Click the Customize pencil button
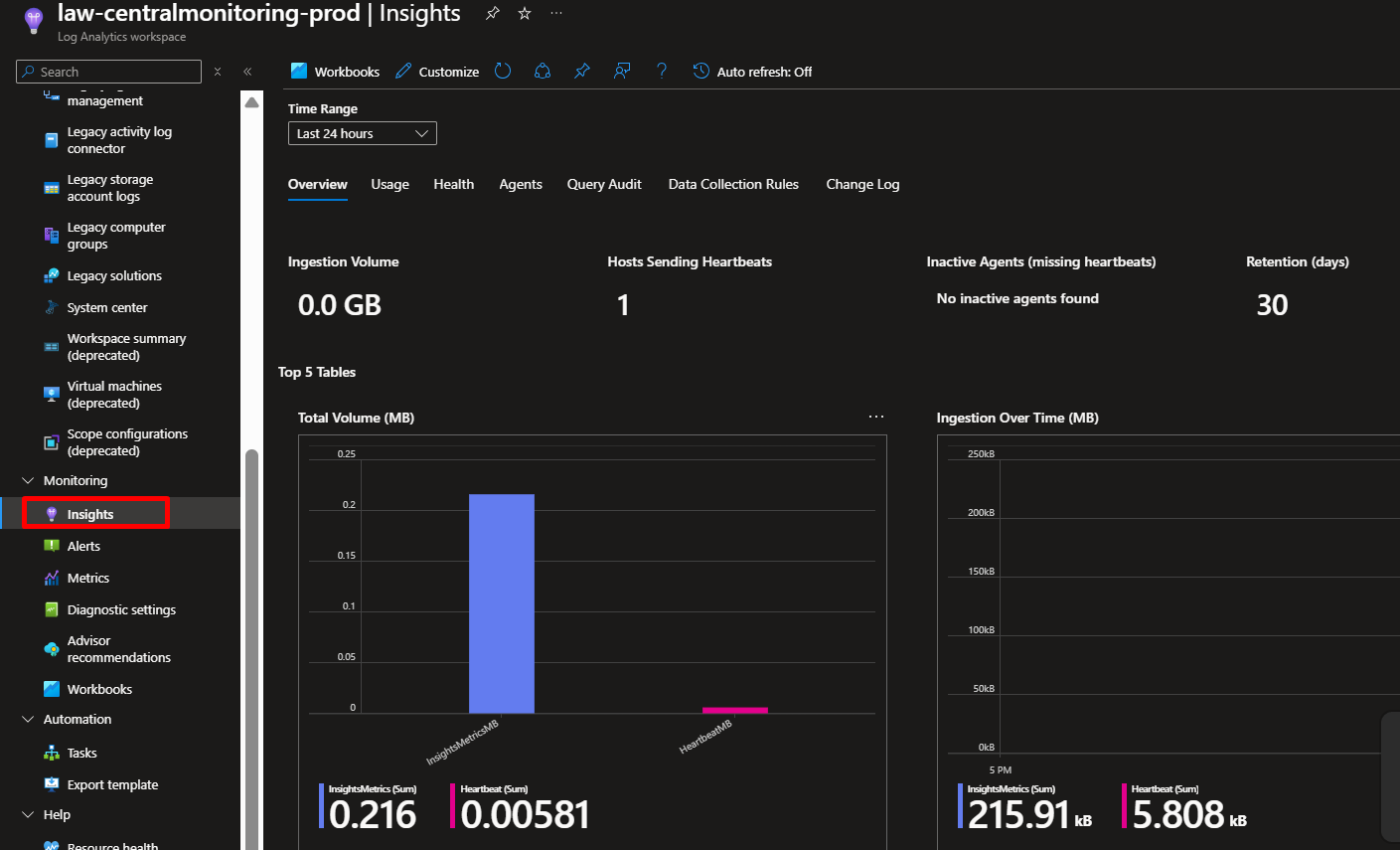 click(x=437, y=72)
